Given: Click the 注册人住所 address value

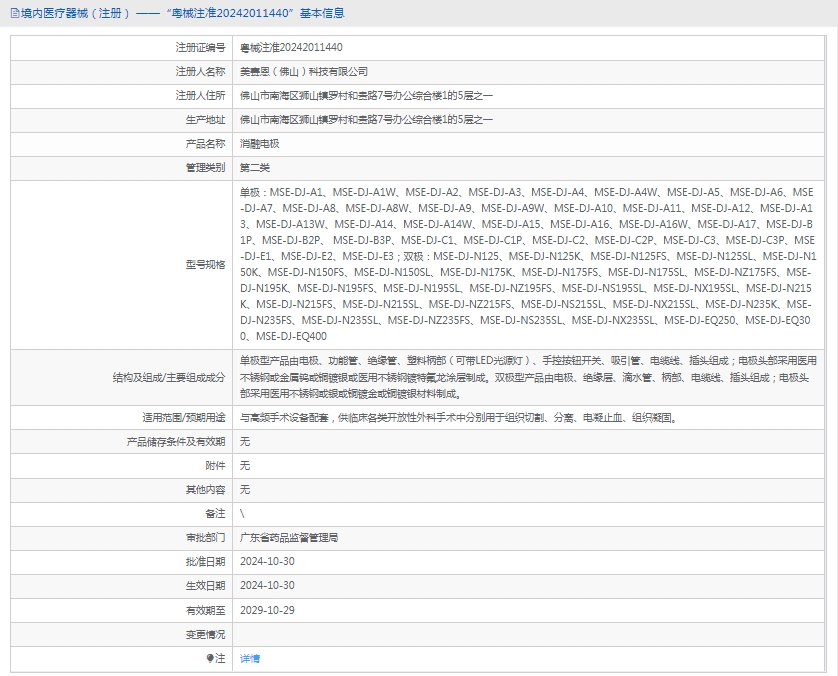Looking at the screenshot, I should click(x=366, y=95).
